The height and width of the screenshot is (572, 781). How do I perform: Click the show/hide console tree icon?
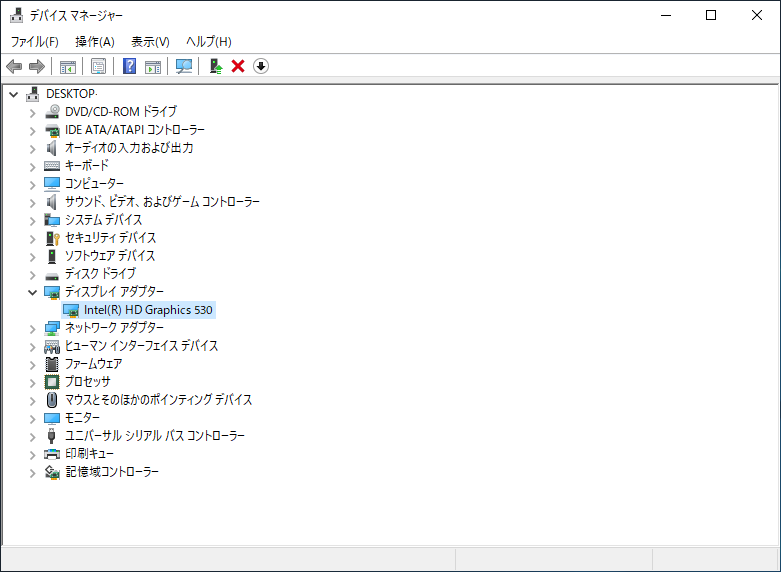click(68, 66)
